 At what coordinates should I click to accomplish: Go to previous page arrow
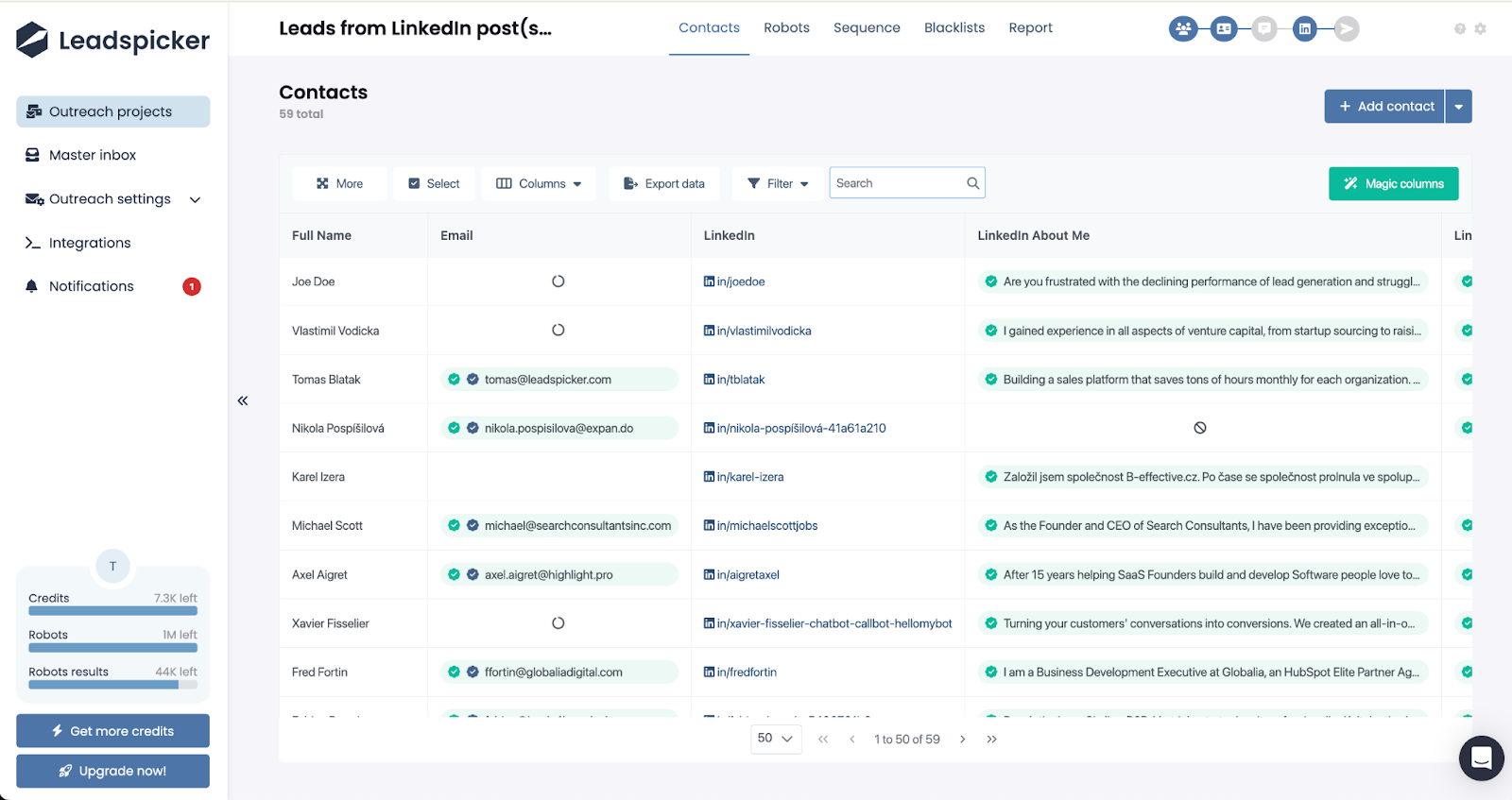tap(852, 740)
